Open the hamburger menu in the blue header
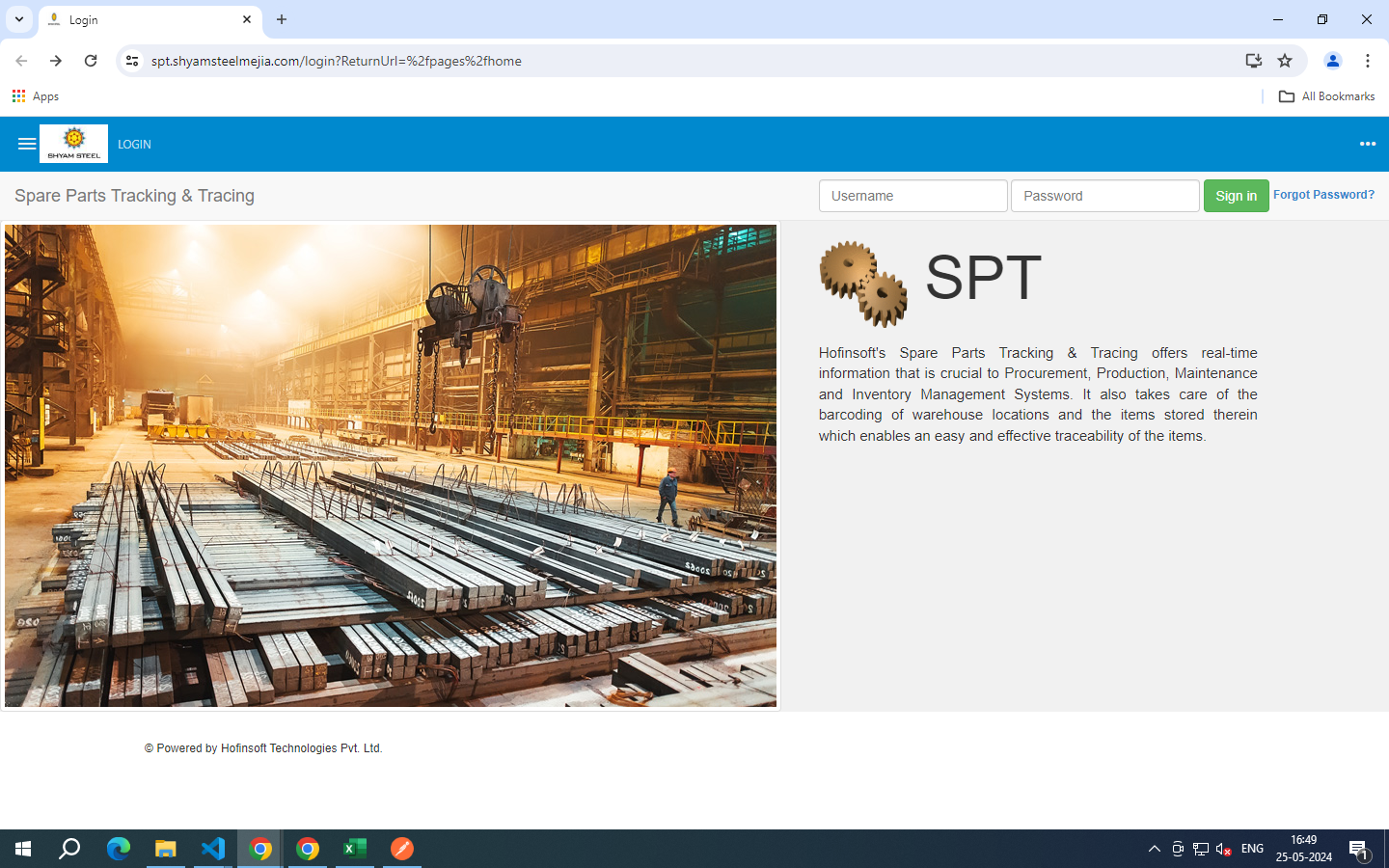The image size is (1389, 868). pyautogui.click(x=27, y=144)
